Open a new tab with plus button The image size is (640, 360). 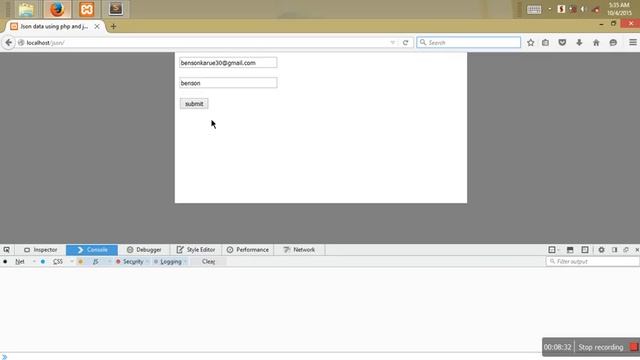tap(113, 27)
